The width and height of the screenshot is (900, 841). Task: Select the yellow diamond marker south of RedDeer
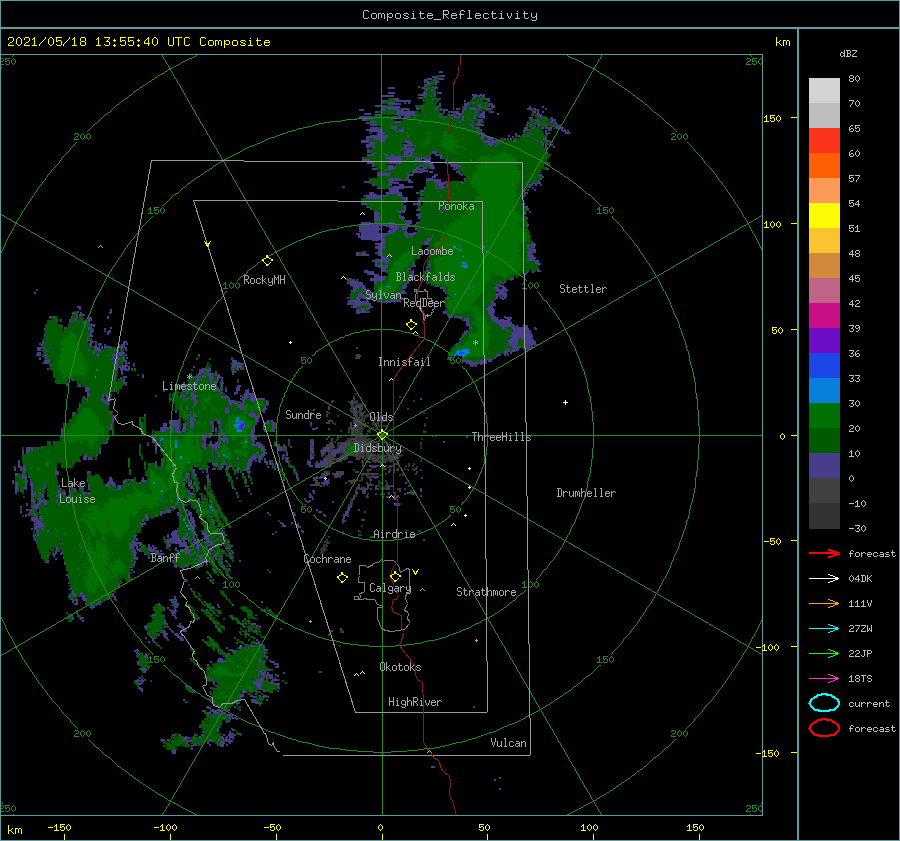click(411, 325)
